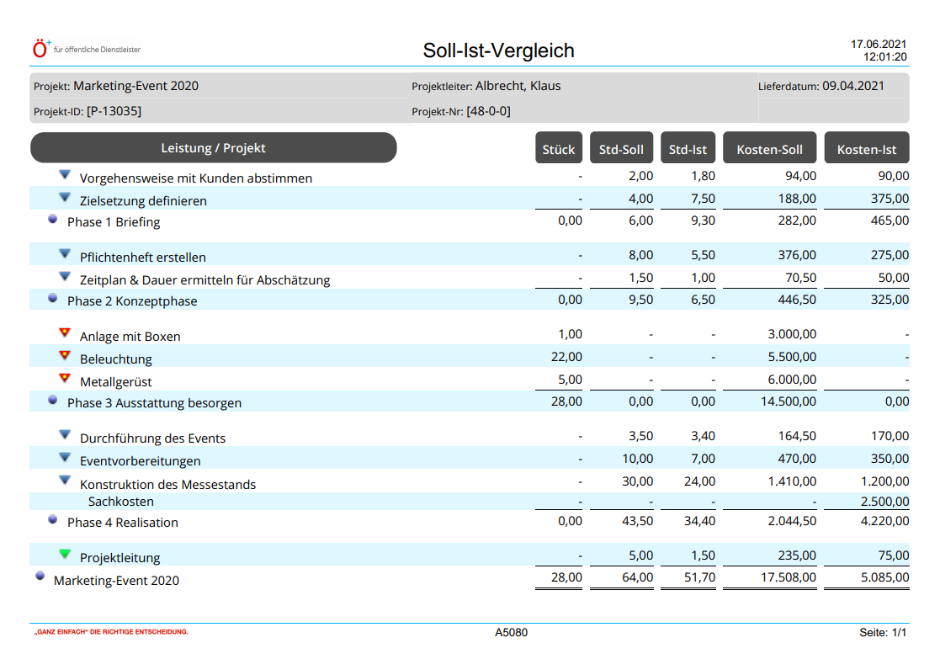Click the blue triangle beside Konstruktion des Messestands
The width and height of the screenshot is (940, 659).
65,480
